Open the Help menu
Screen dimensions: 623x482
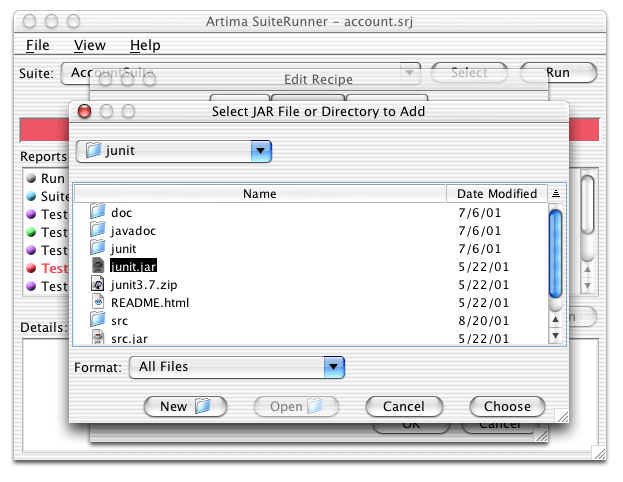[x=145, y=45]
